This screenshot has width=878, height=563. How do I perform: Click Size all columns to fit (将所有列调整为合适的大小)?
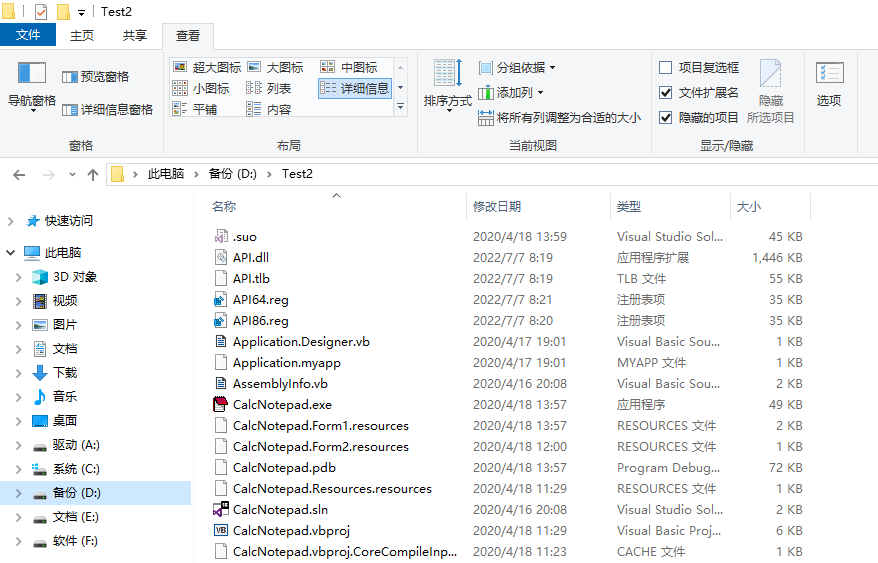tap(559, 118)
